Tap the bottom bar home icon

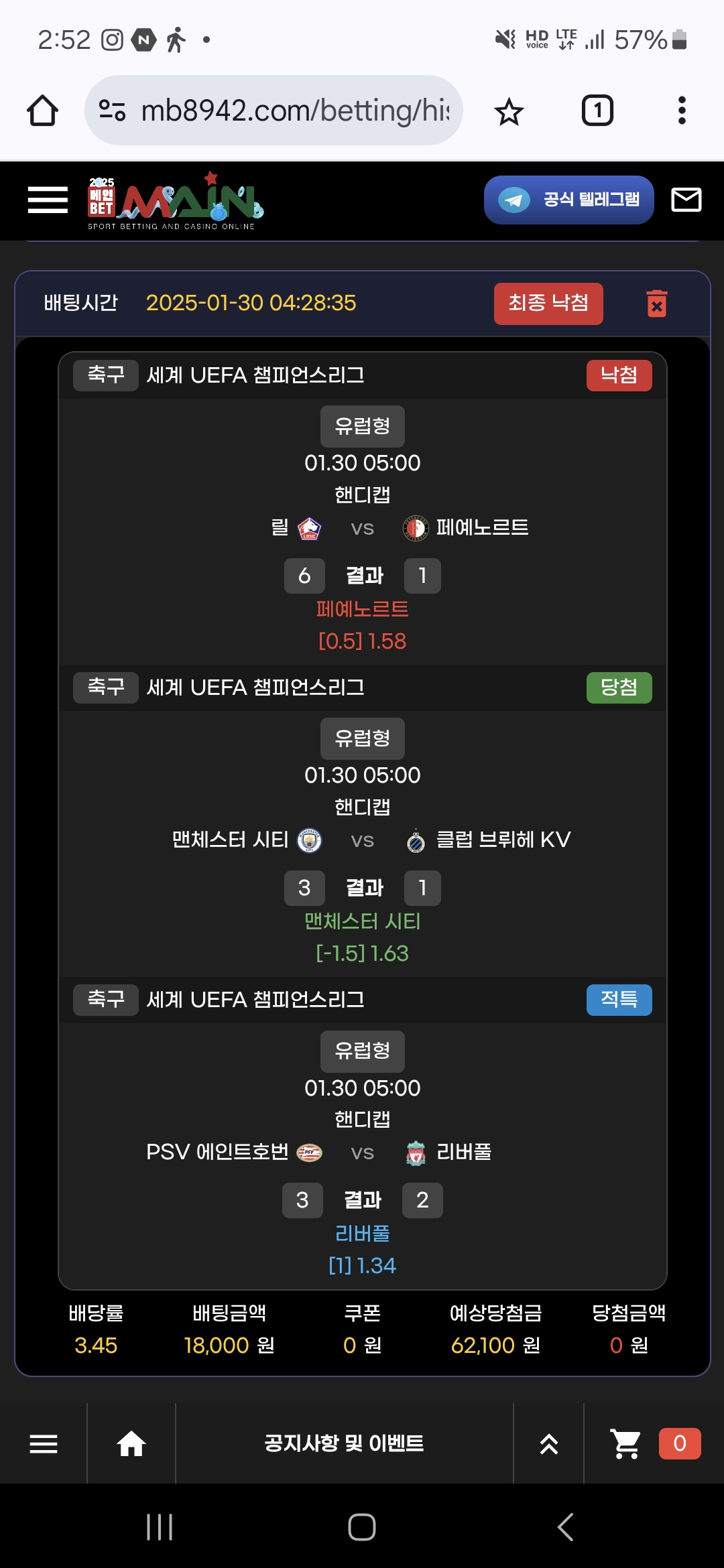point(131,1443)
